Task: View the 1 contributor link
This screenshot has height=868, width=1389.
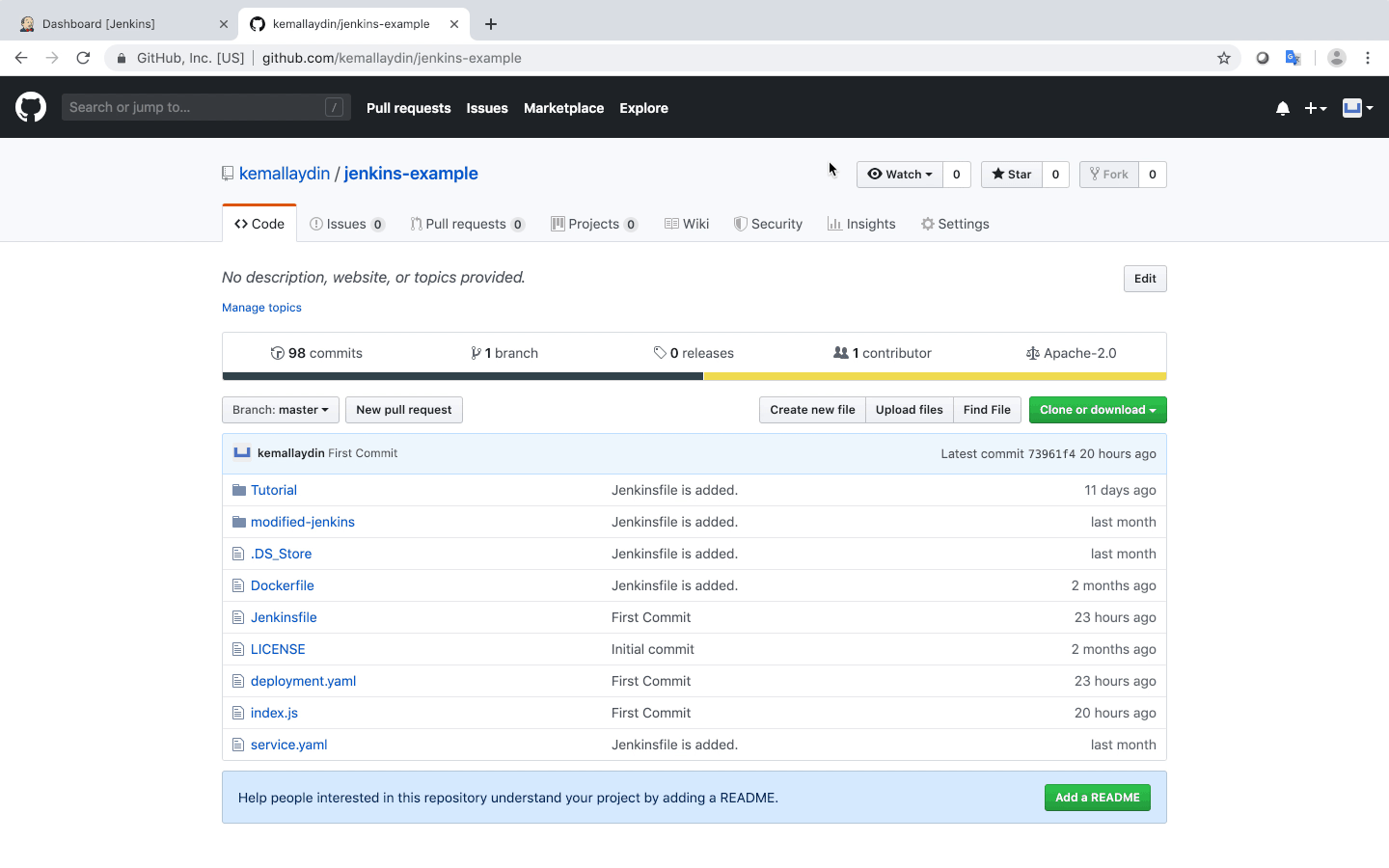Action: tap(883, 353)
